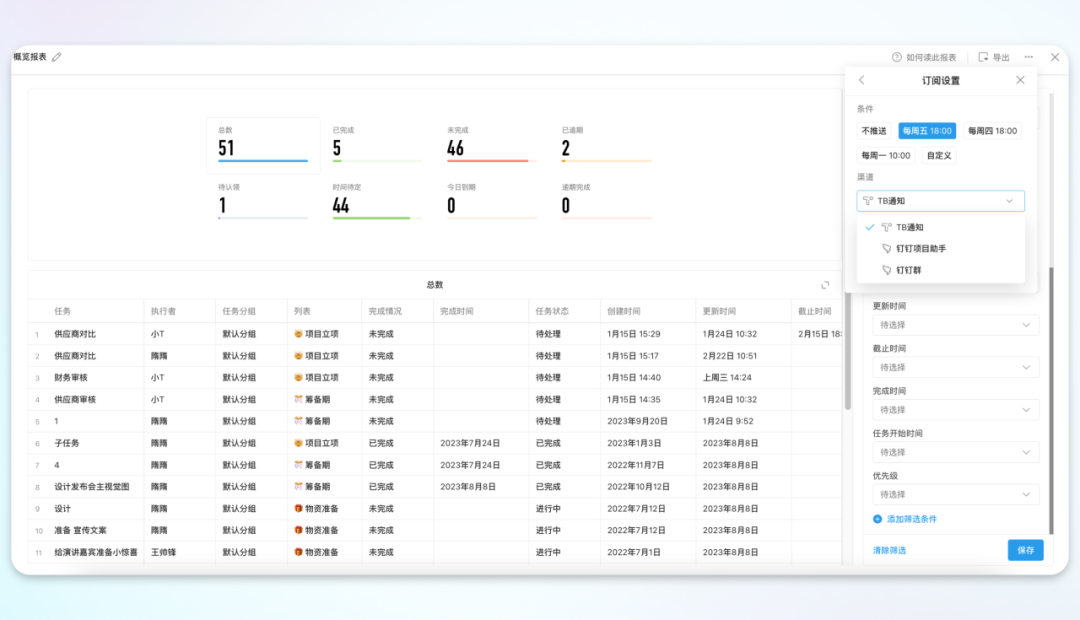Expand the 总数 table to fullscreen

pyautogui.click(x=825, y=285)
